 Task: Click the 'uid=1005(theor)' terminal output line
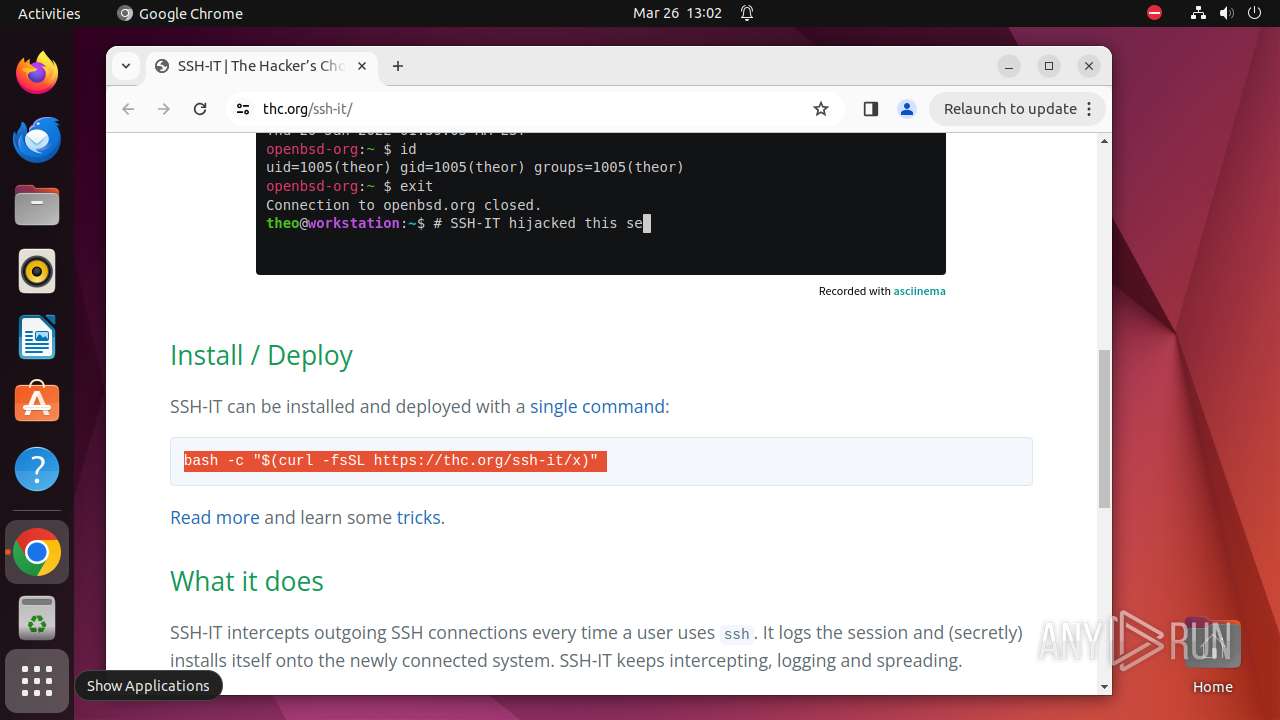(475, 167)
